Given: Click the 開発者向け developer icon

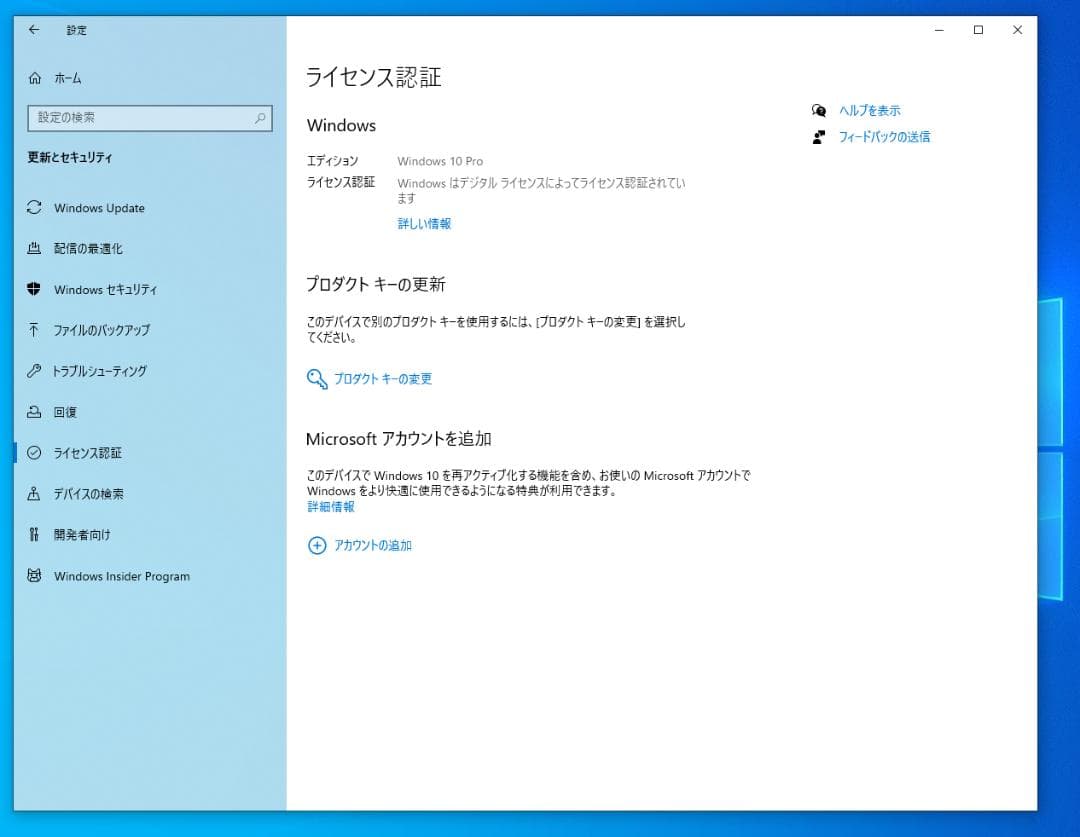Looking at the screenshot, I should [33, 534].
